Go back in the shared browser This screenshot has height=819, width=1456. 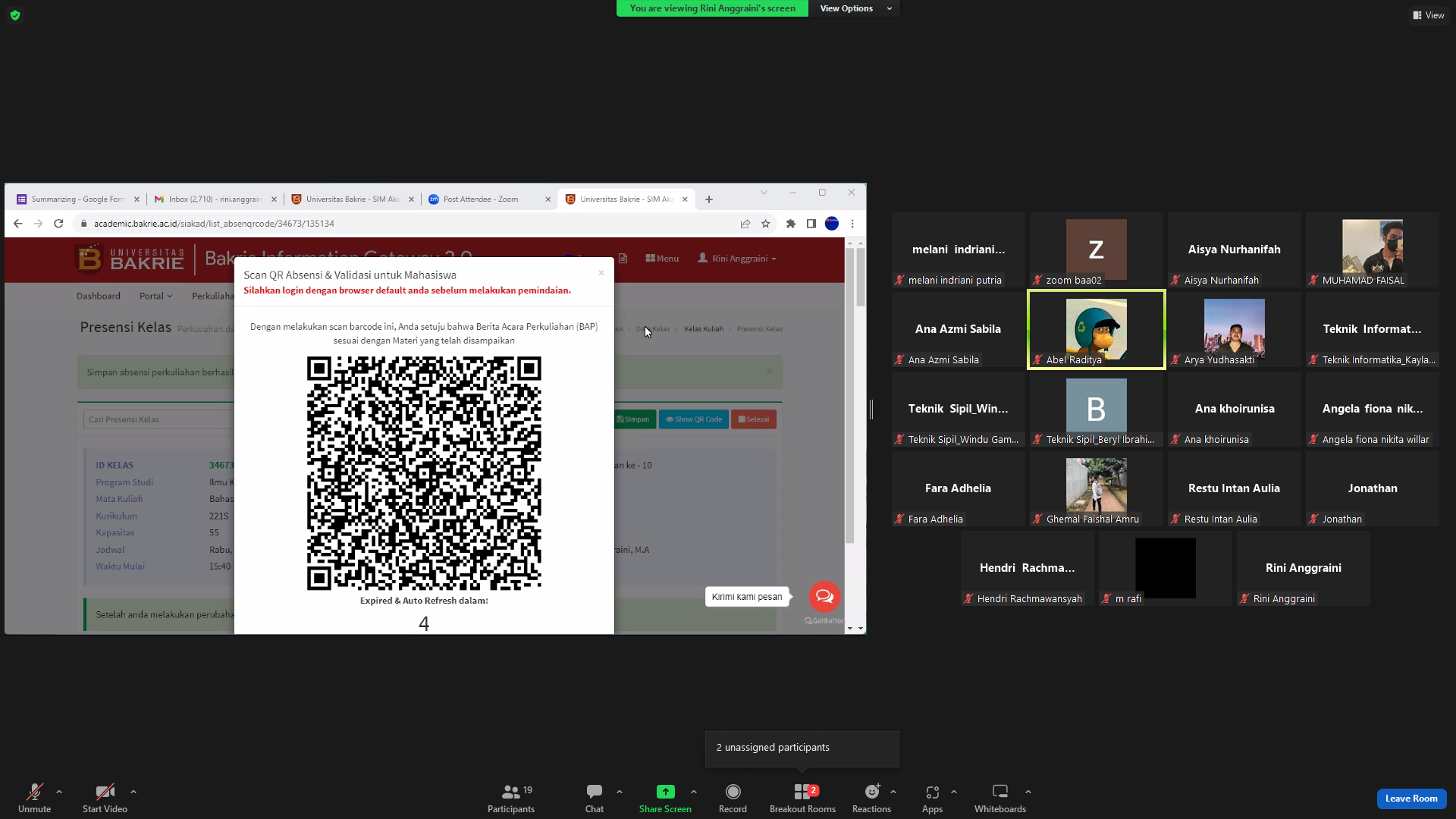click(18, 224)
